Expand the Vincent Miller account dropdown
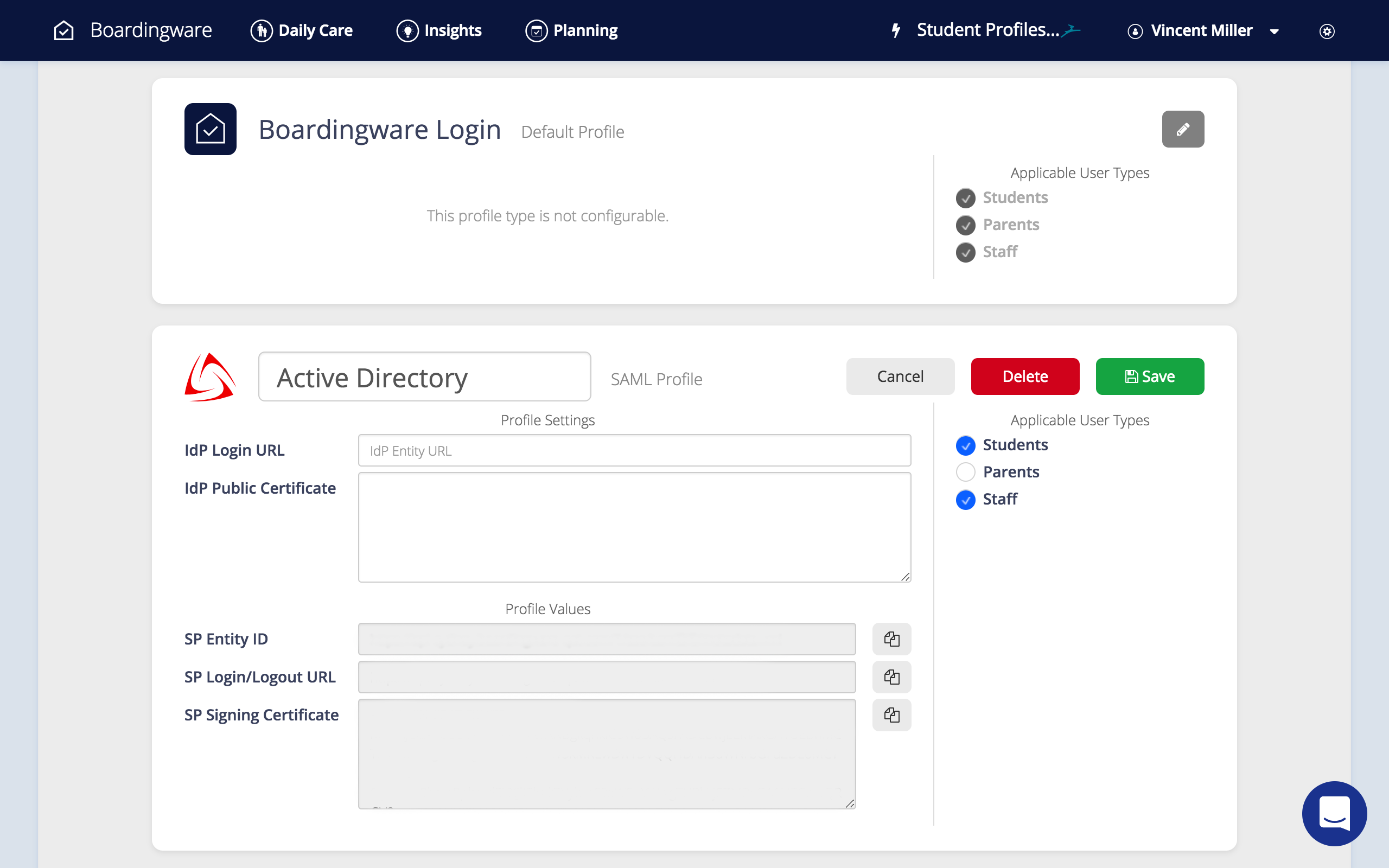This screenshot has width=1389, height=868. [x=1274, y=31]
